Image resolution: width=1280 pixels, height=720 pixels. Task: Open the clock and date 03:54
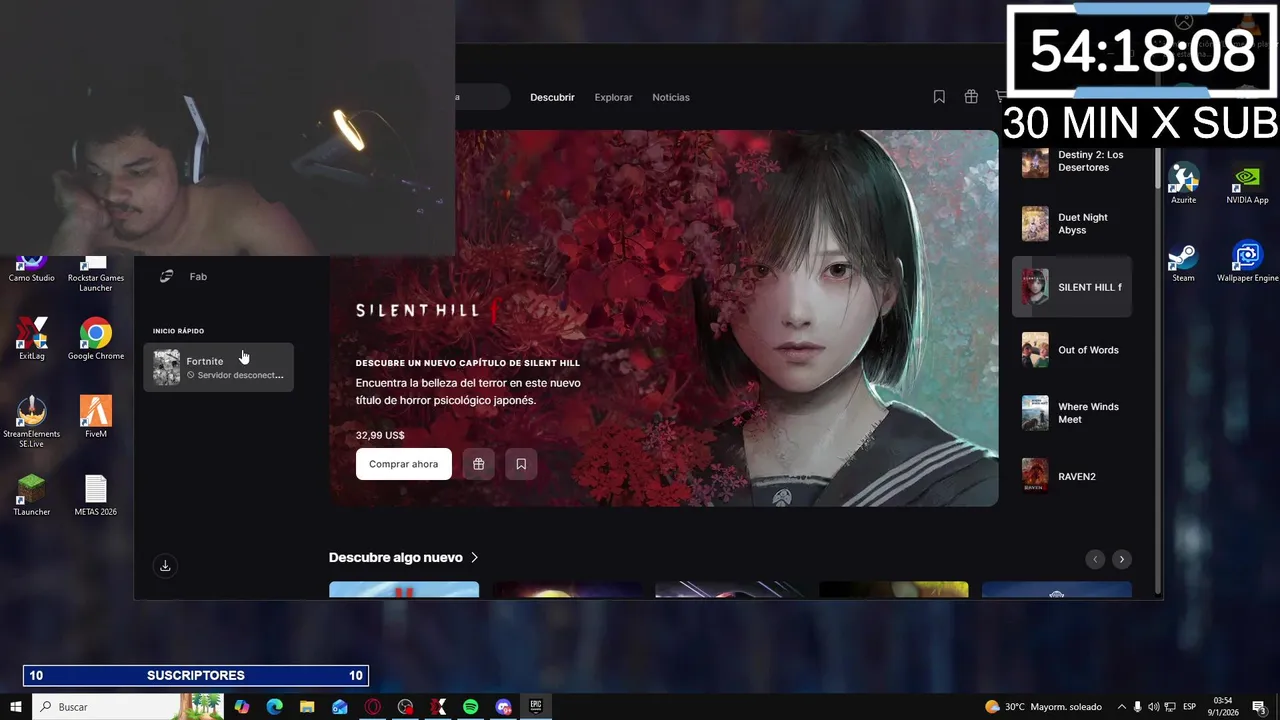(1222, 707)
